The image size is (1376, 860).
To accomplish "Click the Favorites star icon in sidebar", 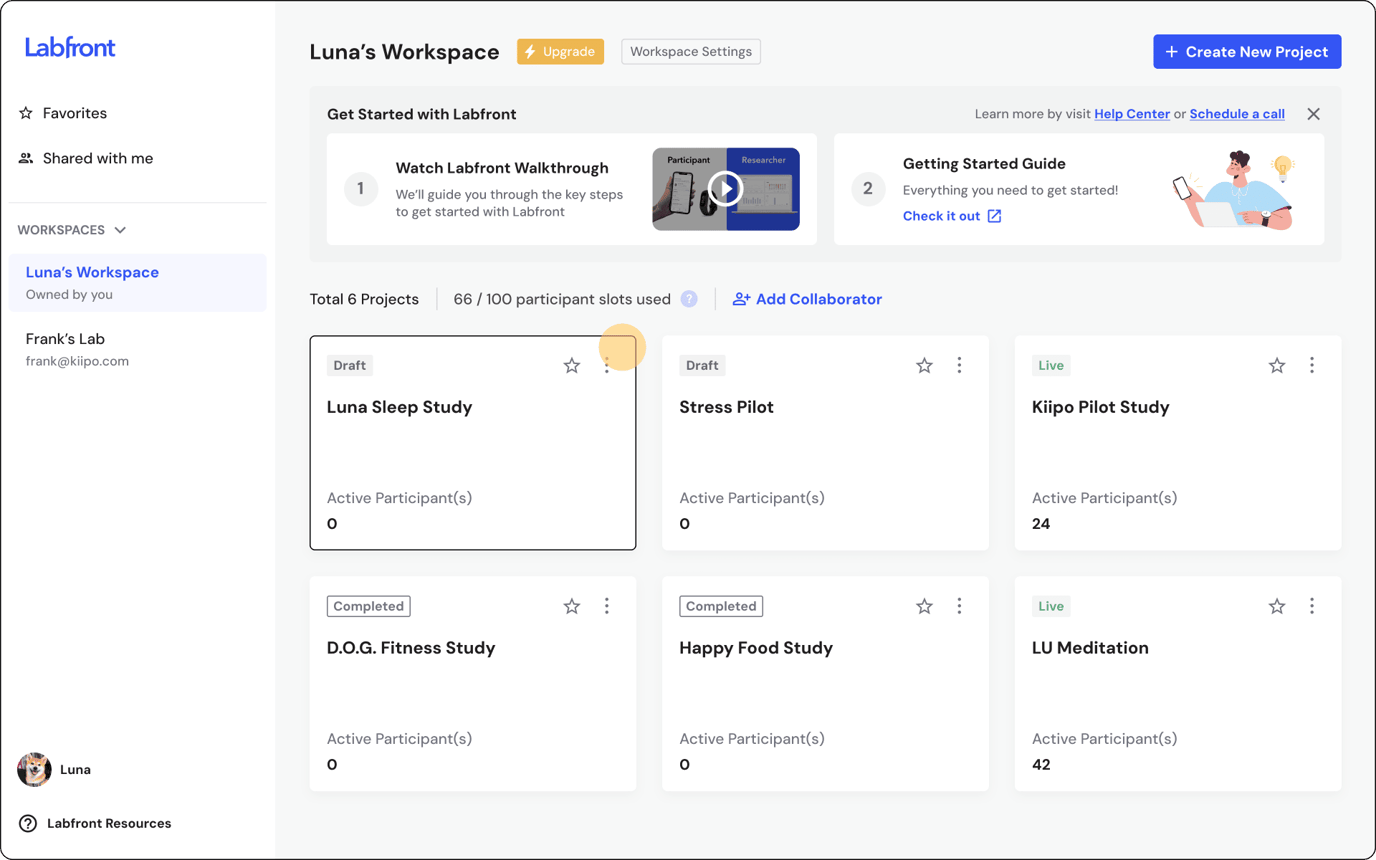I will tap(25, 113).
